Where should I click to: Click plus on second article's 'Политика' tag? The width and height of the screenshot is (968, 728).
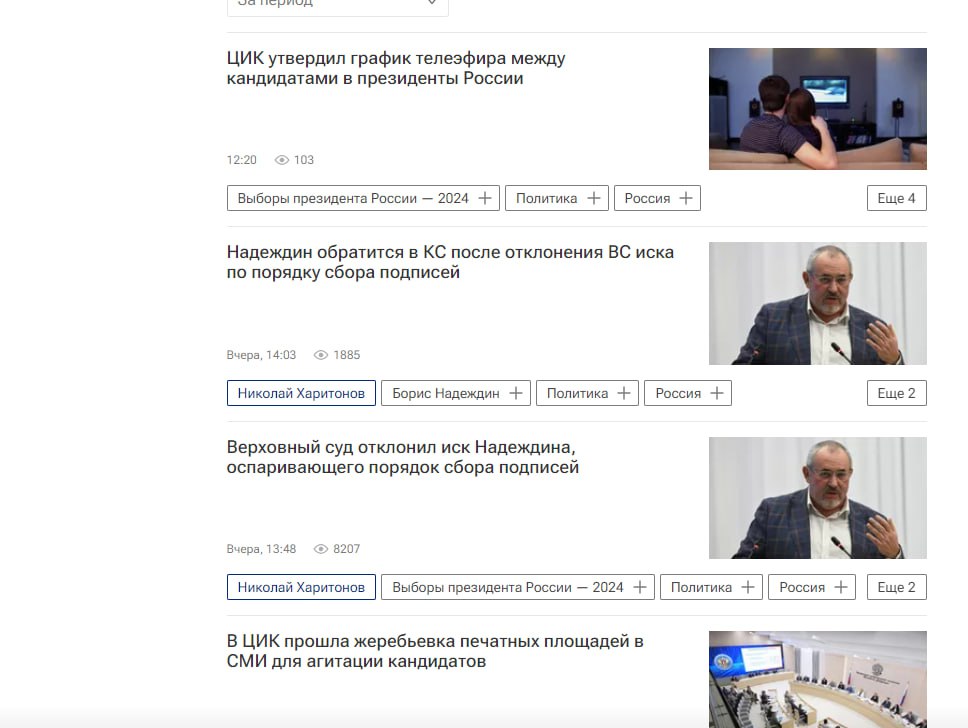[624, 393]
